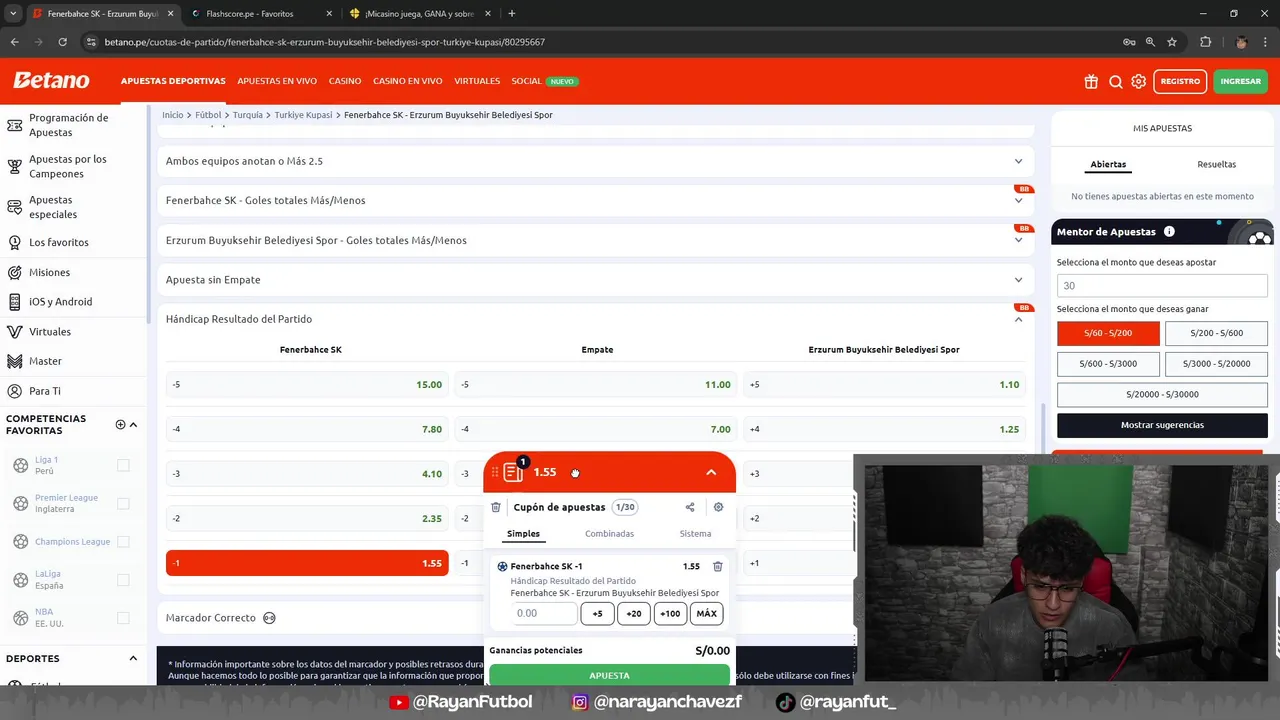Open bet slip settings gear
The height and width of the screenshot is (720, 1280).
tap(718, 507)
